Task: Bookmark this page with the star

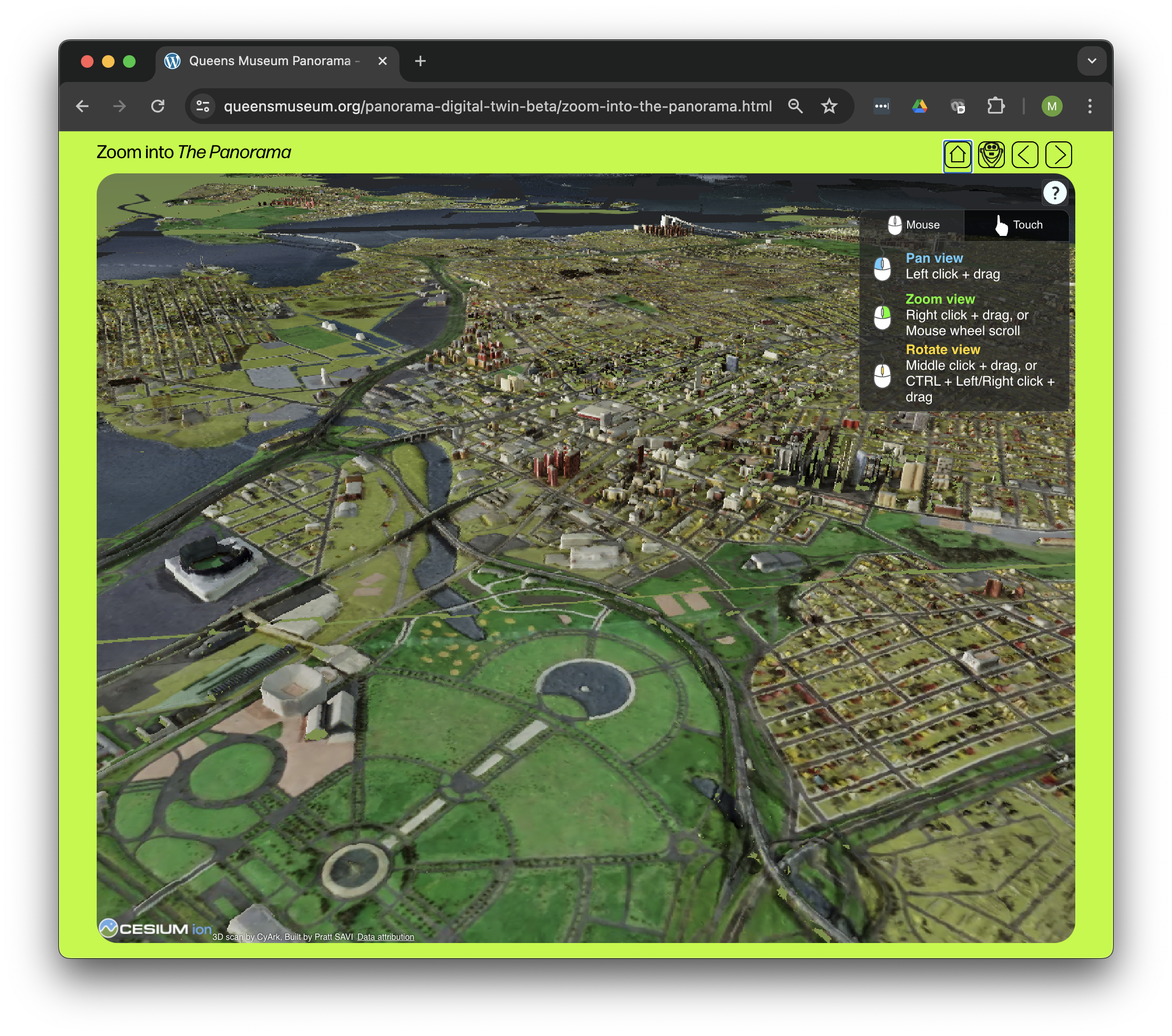Action: tap(829, 107)
